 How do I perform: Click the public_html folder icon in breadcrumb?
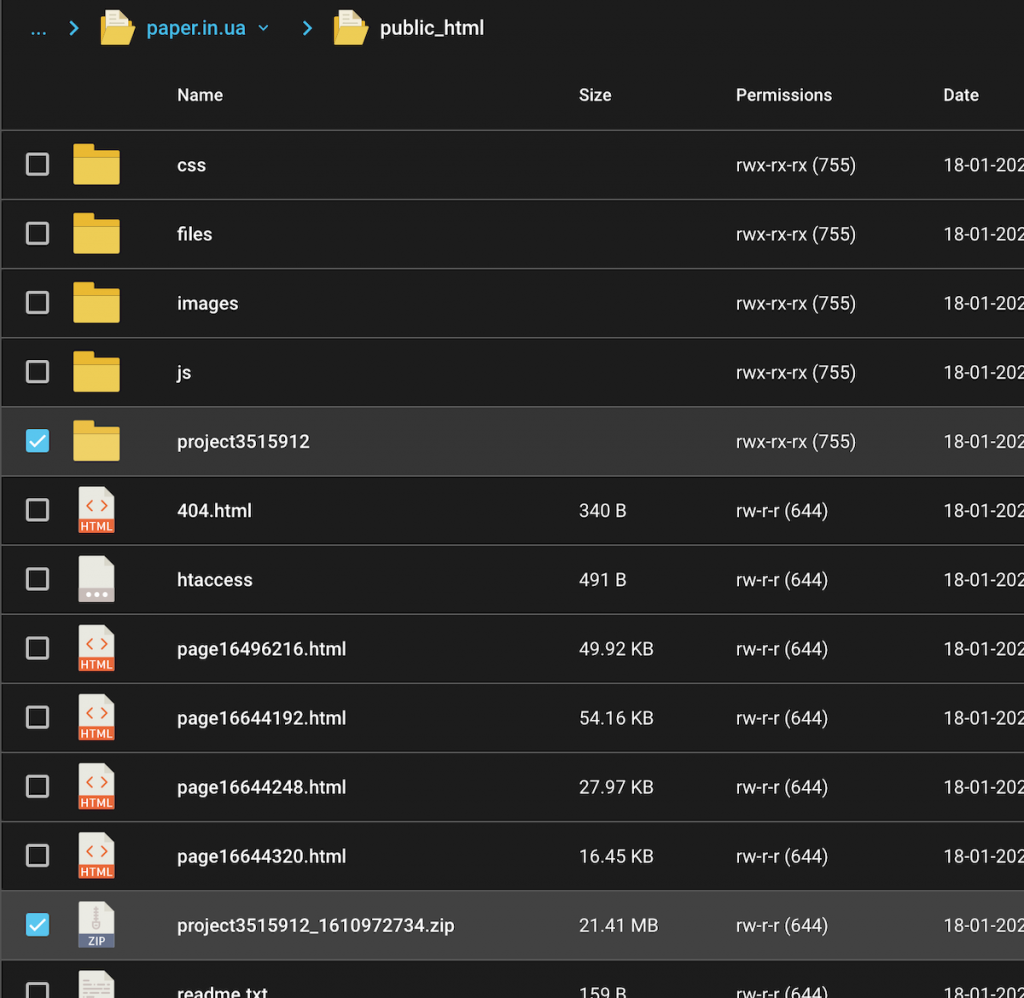(350, 27)
